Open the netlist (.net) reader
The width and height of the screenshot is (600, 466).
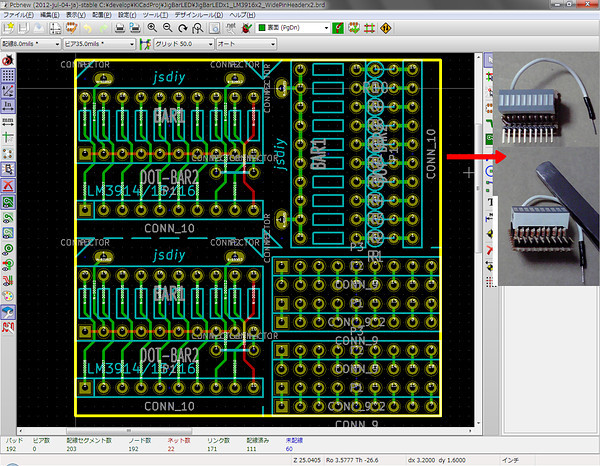click(x=231, y=28)
